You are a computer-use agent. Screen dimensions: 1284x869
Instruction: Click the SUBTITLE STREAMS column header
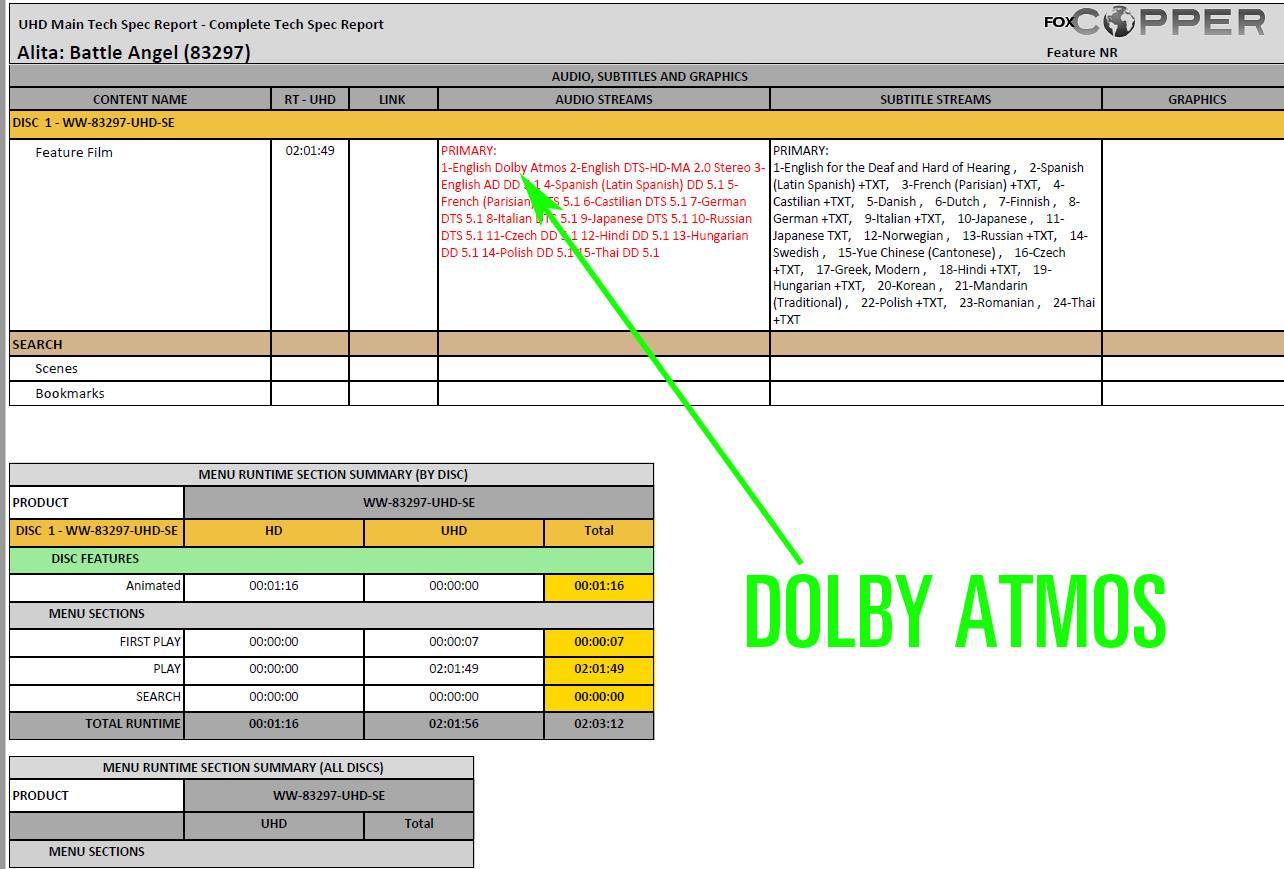(936, 99)
